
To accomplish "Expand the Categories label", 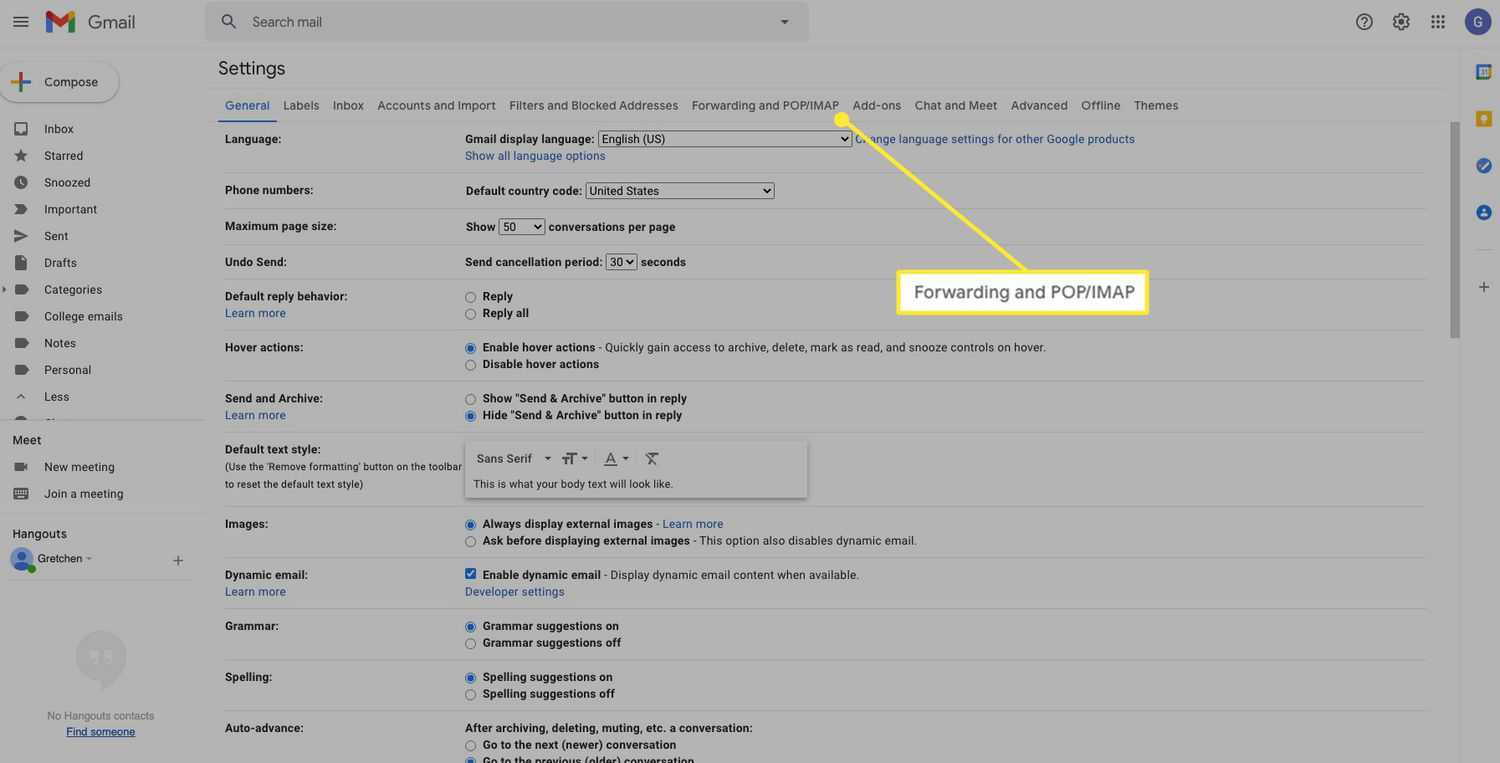I will [5, 290].
